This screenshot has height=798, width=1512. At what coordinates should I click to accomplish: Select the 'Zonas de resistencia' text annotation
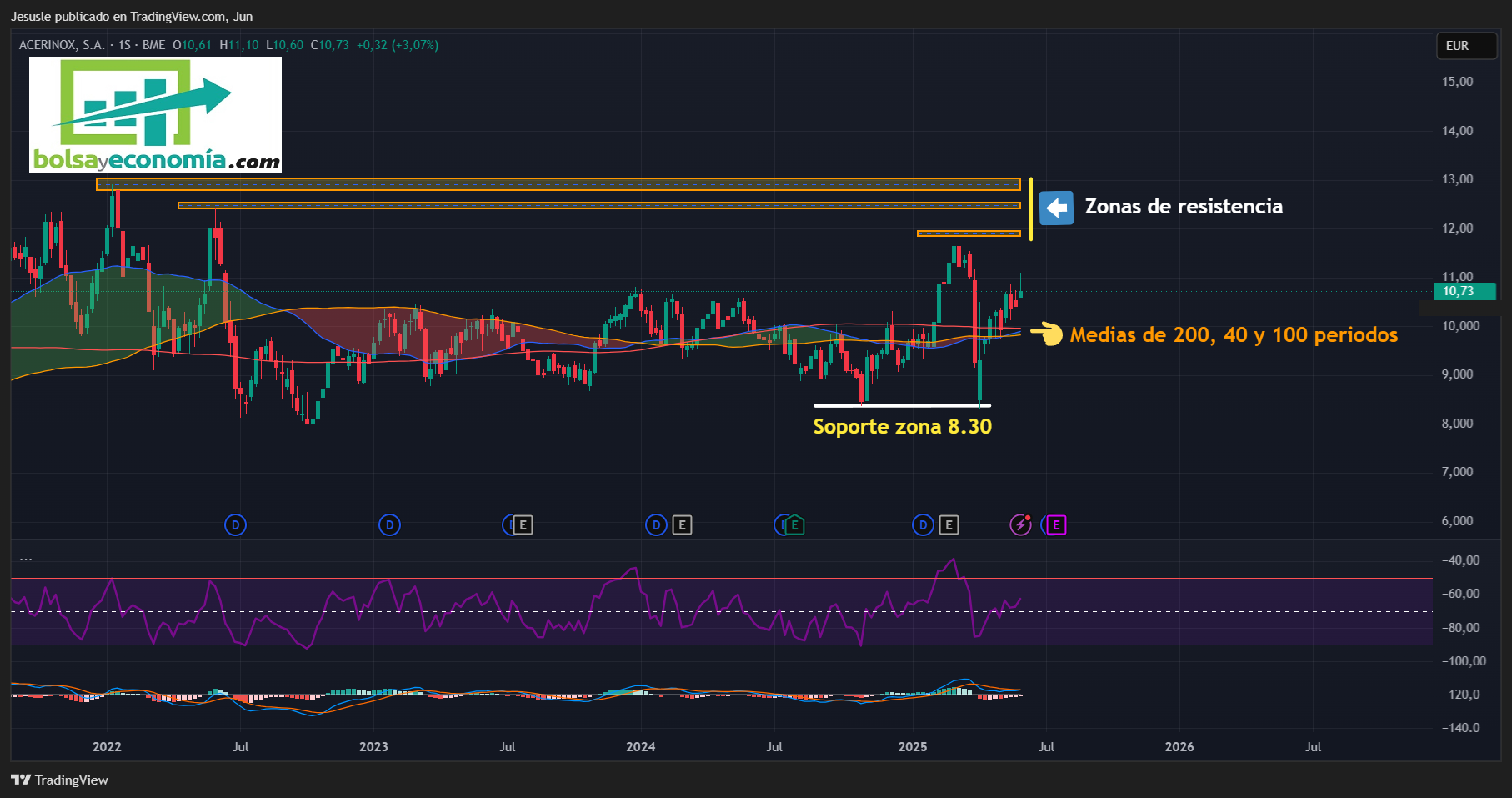1184,207
